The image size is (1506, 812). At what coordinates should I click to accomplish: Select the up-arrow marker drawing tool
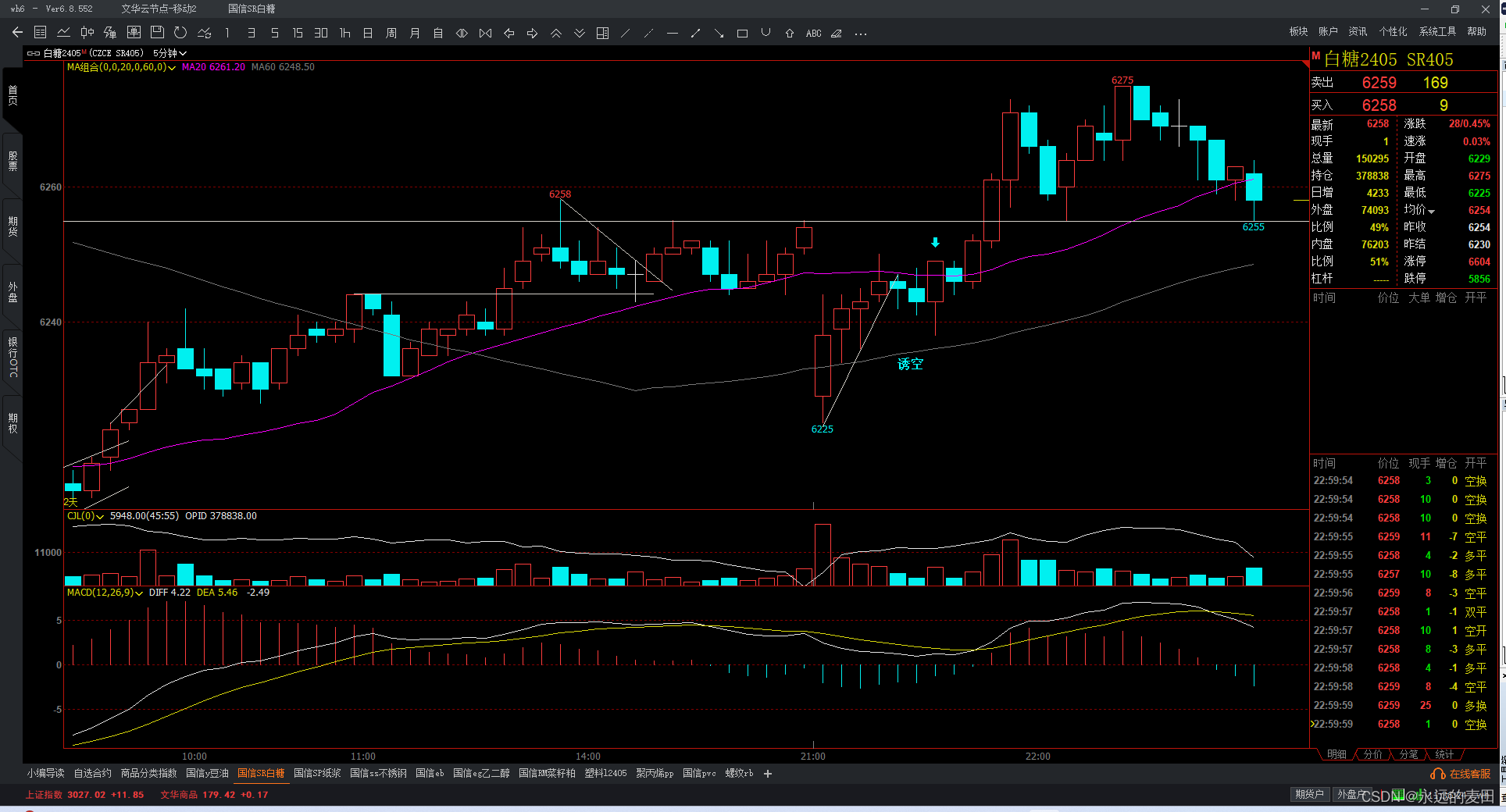[790, 33]
